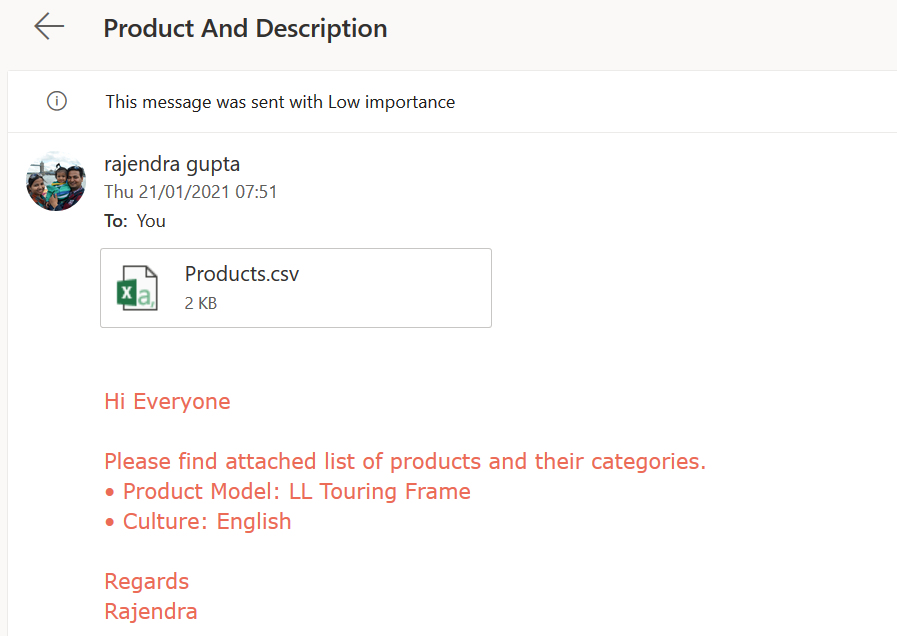Click the words 'LL Touring Frame'

click(379, 492)
